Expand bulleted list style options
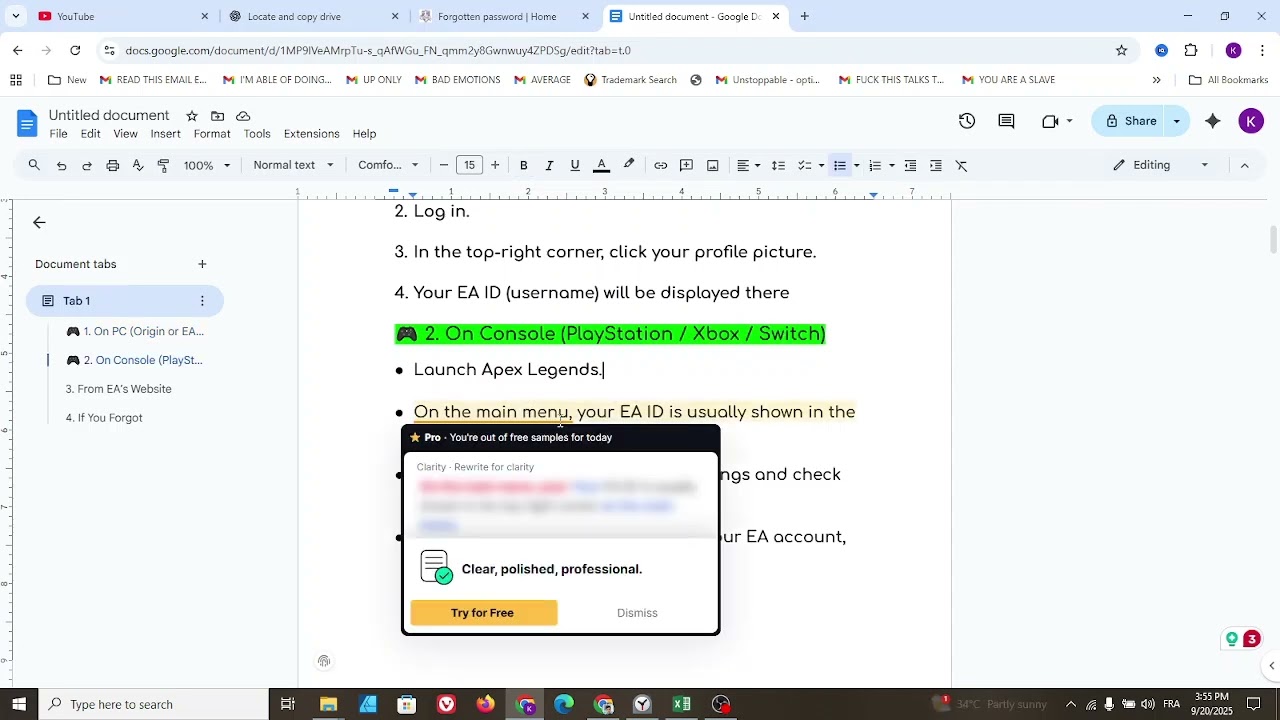This screenshot has height=720, width=1280. (x=856, y=165)
